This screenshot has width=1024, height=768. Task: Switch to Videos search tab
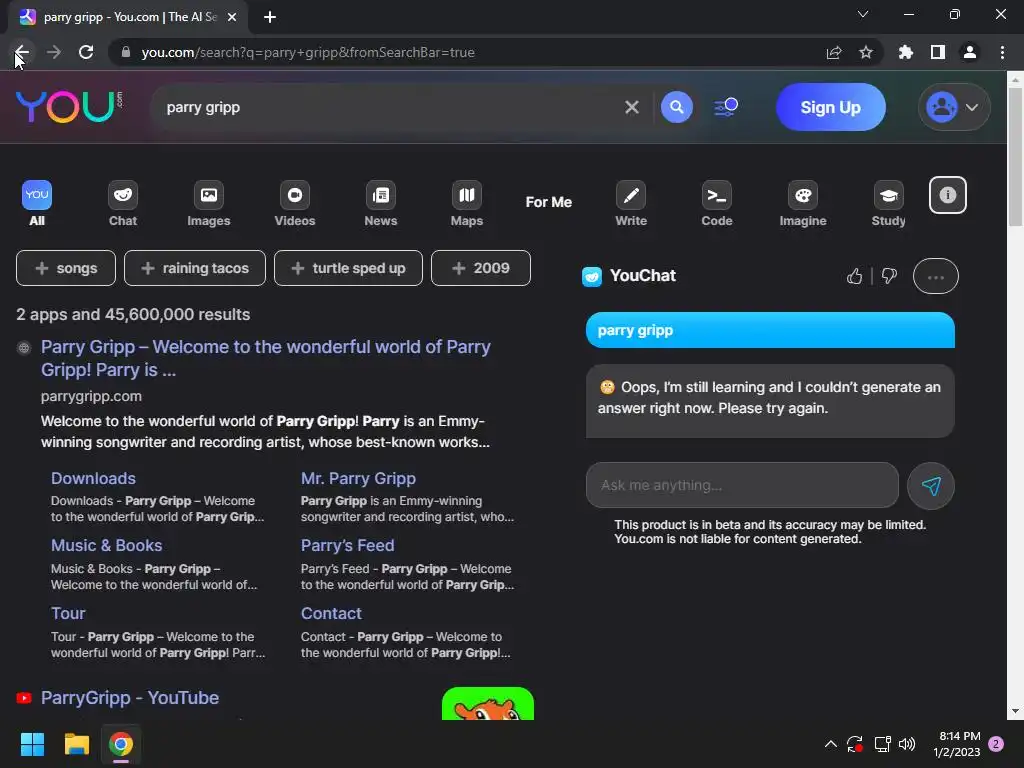pos(295,204)
